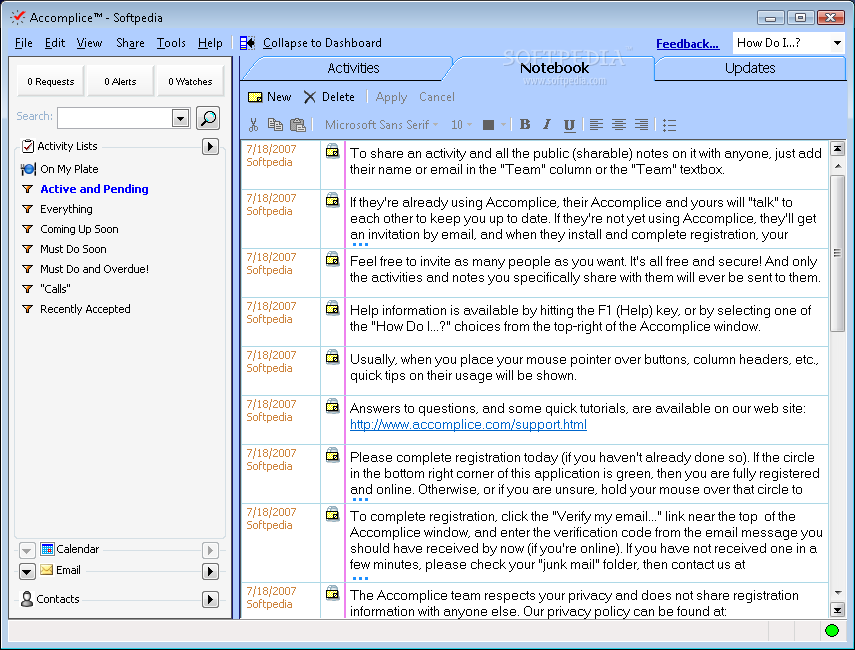Toggle Italic formatting
855x650 pixels.
(546, 124)
